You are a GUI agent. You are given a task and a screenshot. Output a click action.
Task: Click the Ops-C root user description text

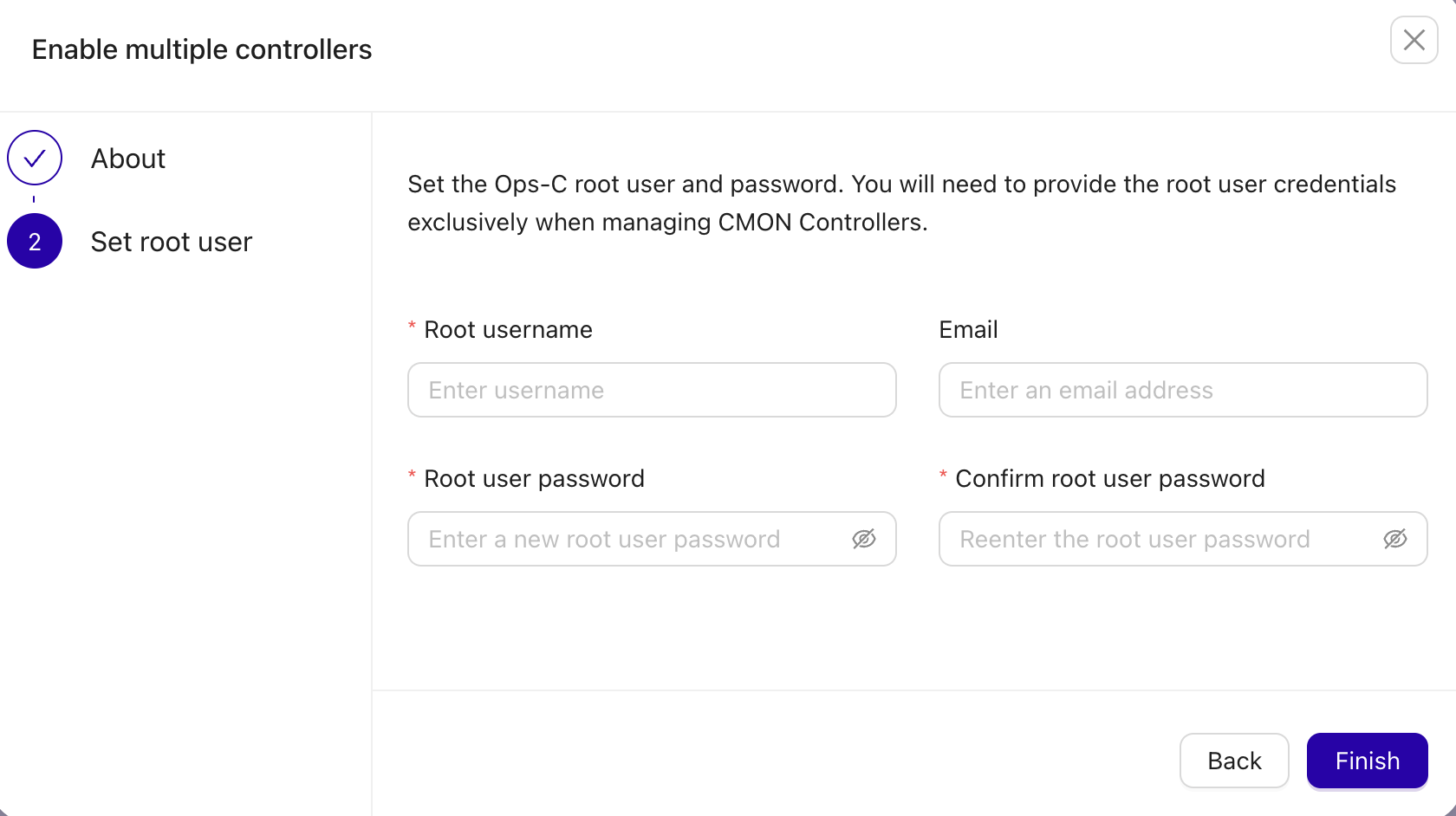coord(901,203)
